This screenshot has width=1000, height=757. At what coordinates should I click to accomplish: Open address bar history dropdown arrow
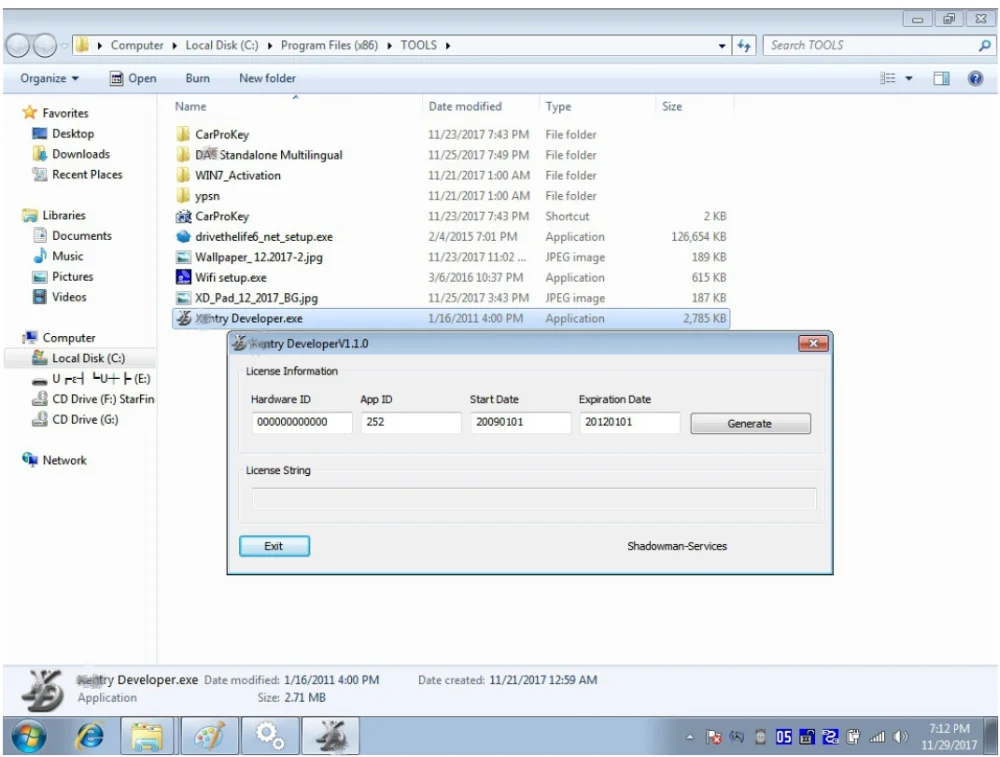(722, 46)
